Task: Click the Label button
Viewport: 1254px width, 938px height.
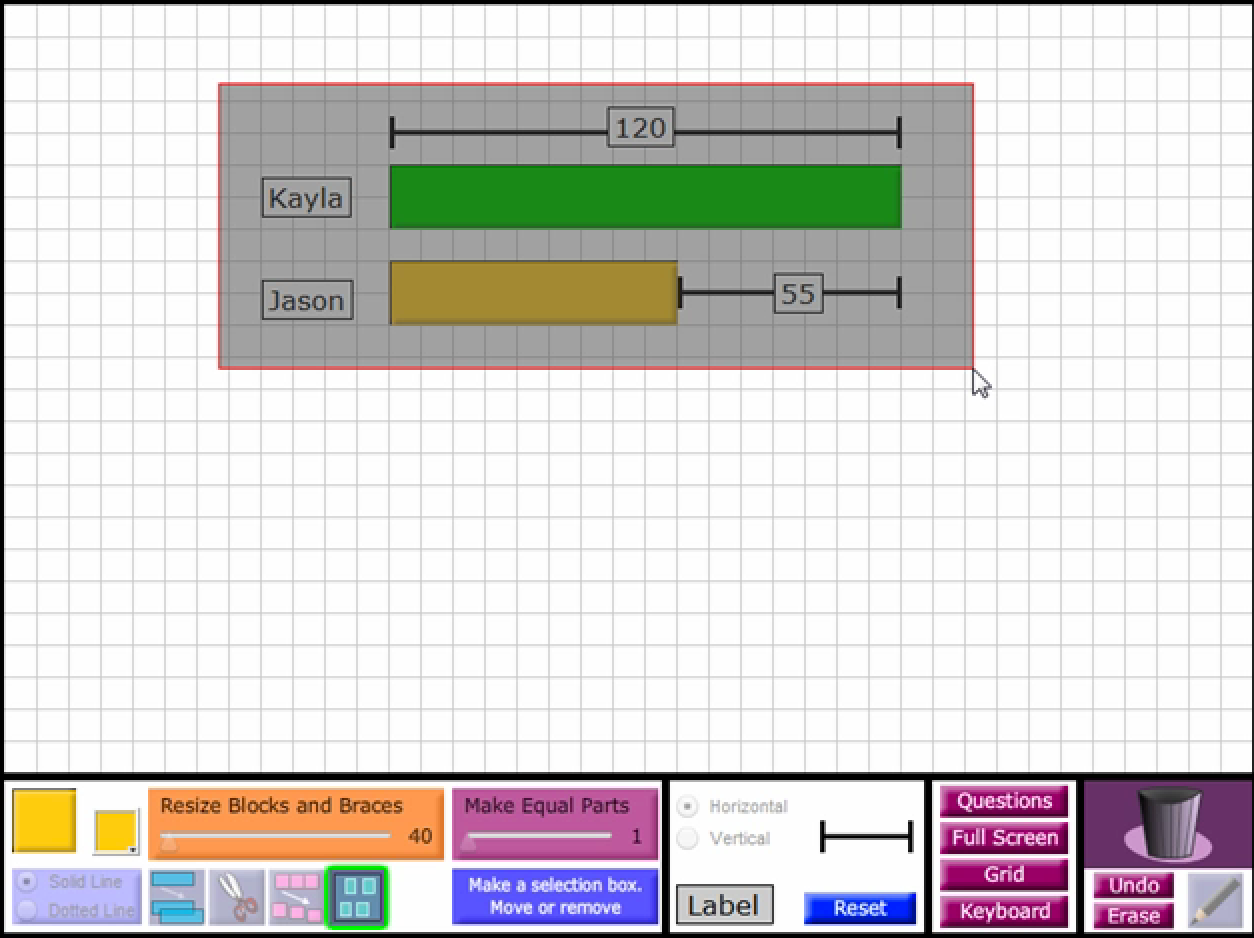Action: click(x=724, y=905)
